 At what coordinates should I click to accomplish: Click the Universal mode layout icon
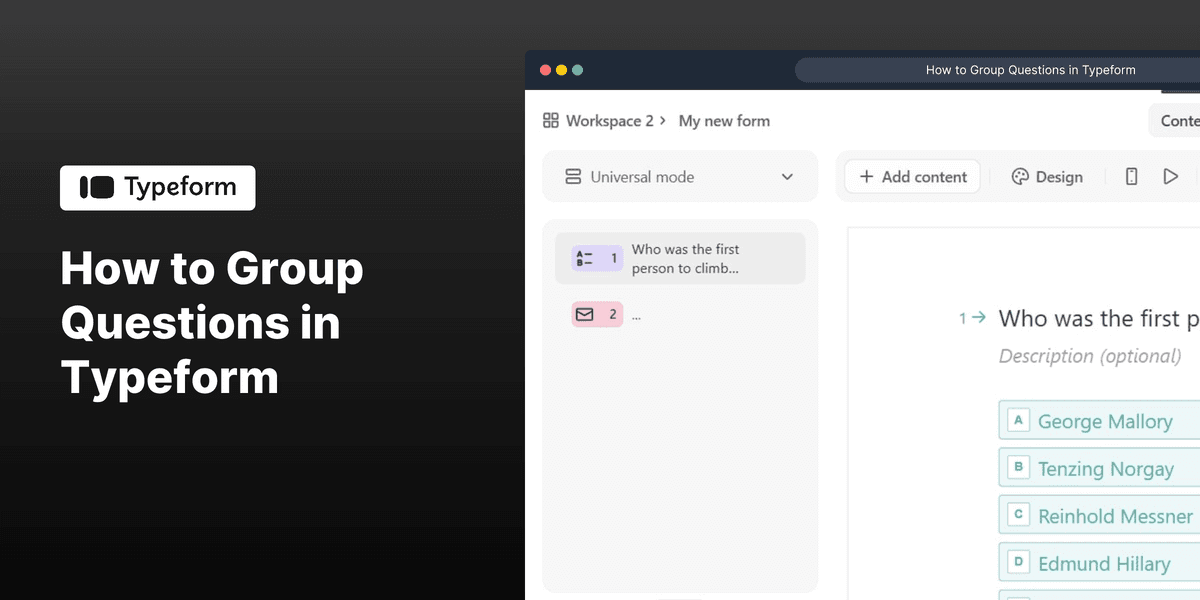[572, 176]
